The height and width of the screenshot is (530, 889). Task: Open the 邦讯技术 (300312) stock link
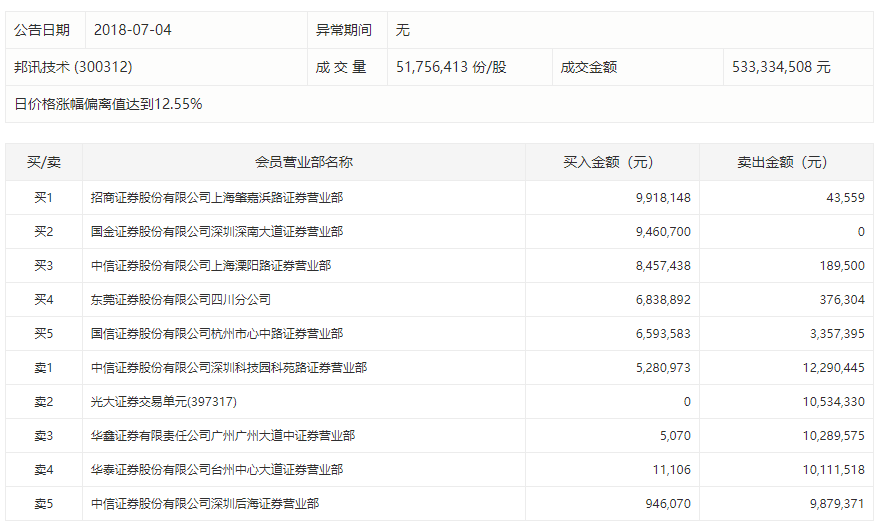(73, 67)
